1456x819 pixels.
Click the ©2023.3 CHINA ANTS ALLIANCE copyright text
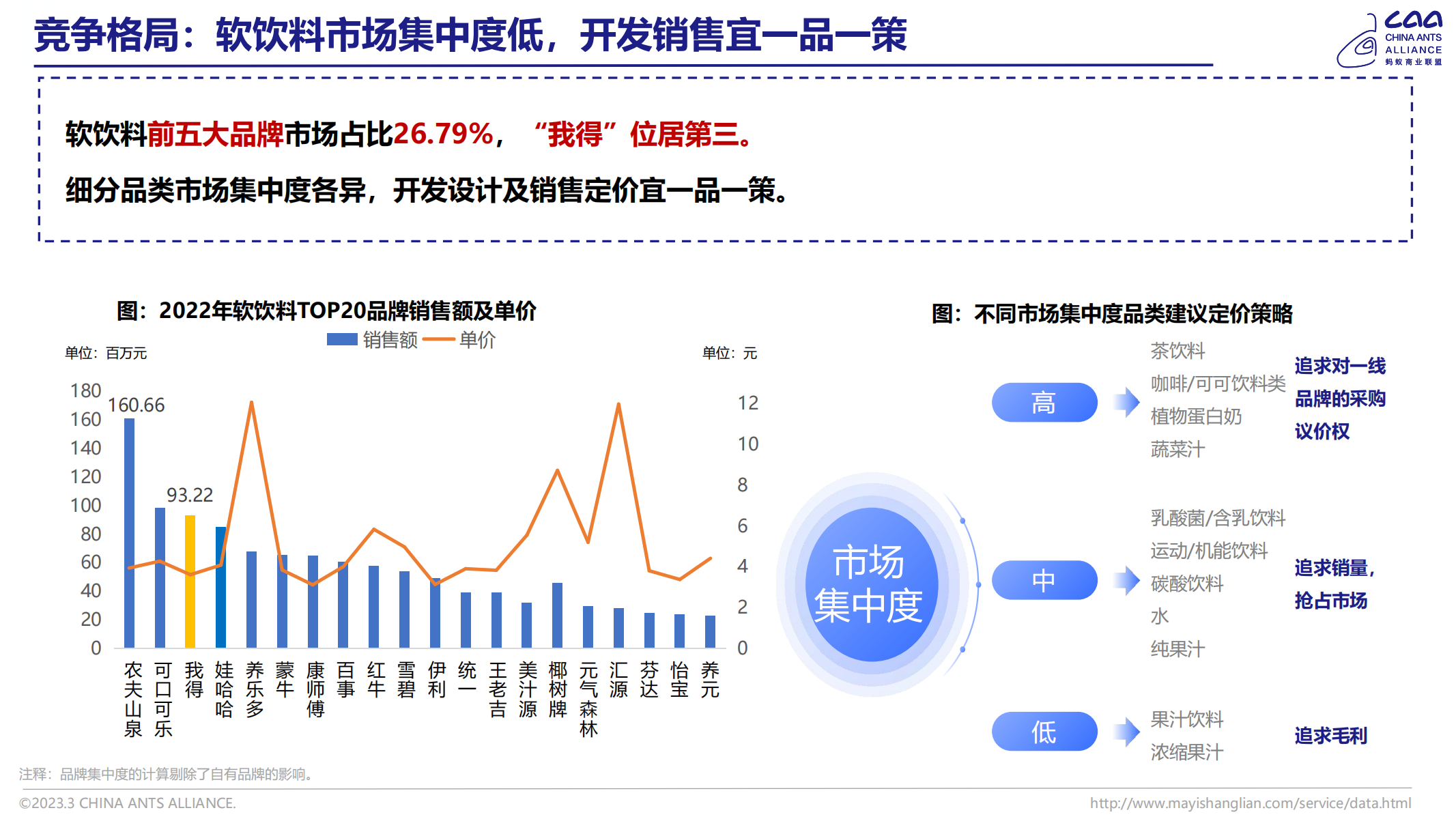point(128,803)
